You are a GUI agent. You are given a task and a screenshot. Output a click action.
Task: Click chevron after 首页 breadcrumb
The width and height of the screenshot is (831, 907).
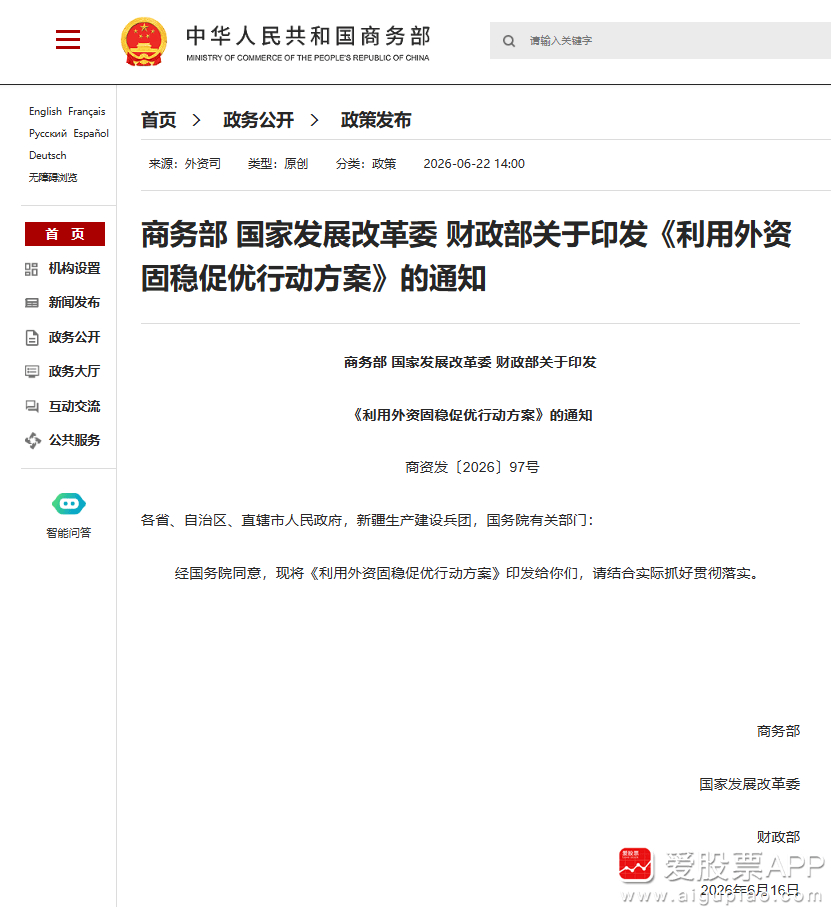[197, 120]
